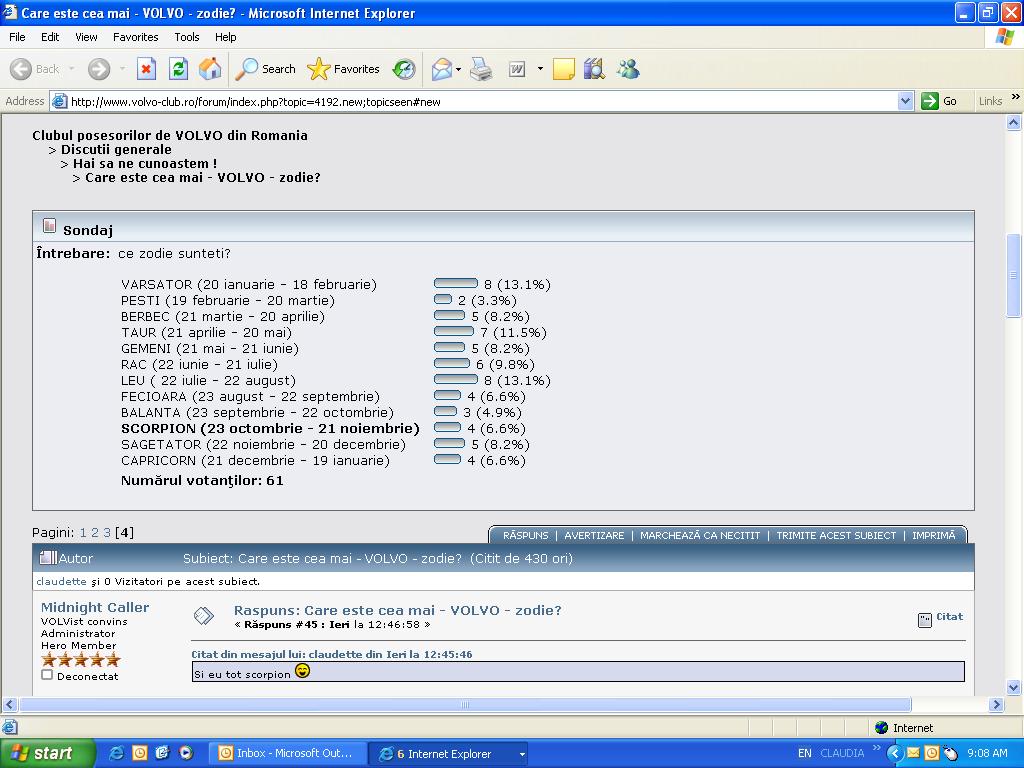
Task: Launch Internet Explorer from quick launch
Action: coord(117,753)
